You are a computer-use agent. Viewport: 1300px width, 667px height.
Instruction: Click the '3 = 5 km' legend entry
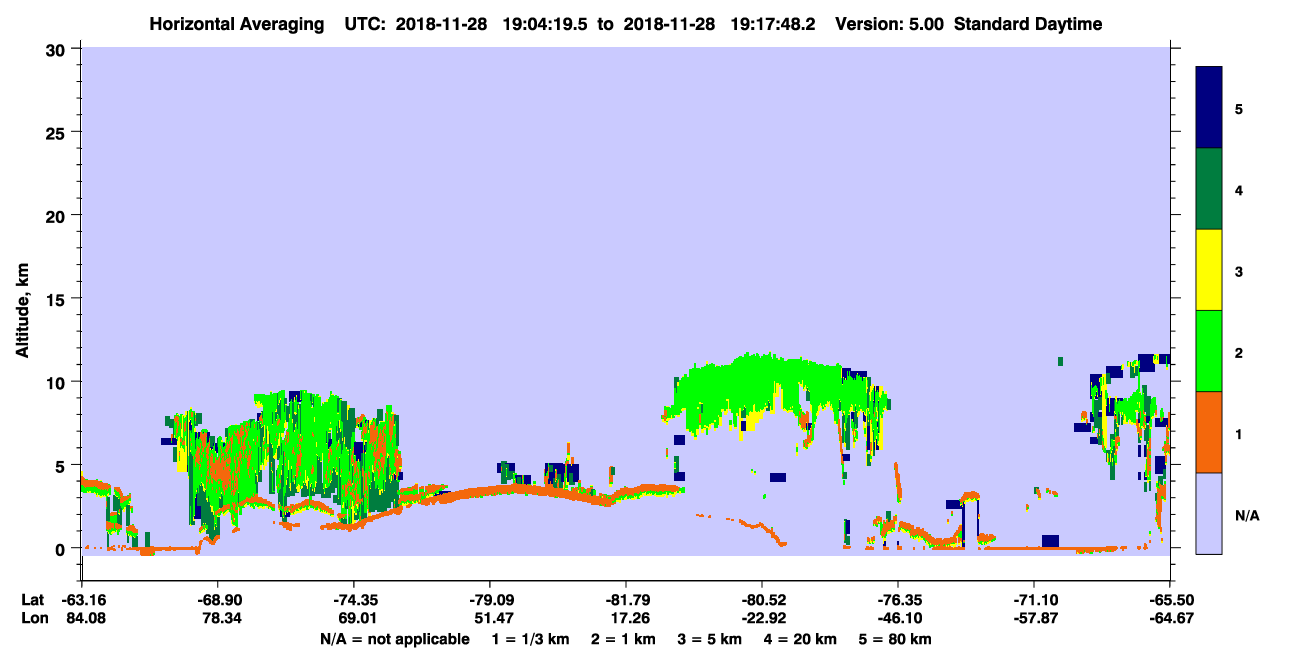coord(708,639)
